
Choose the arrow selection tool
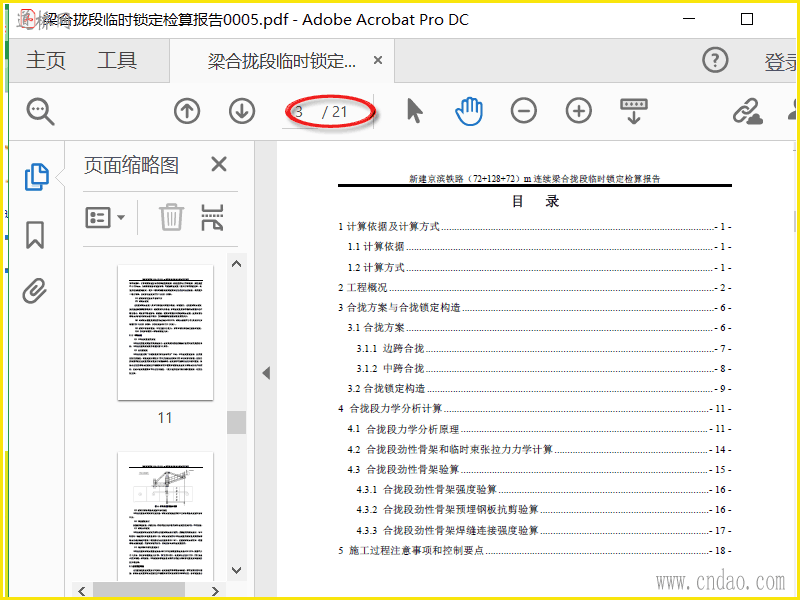click(415, 111)
